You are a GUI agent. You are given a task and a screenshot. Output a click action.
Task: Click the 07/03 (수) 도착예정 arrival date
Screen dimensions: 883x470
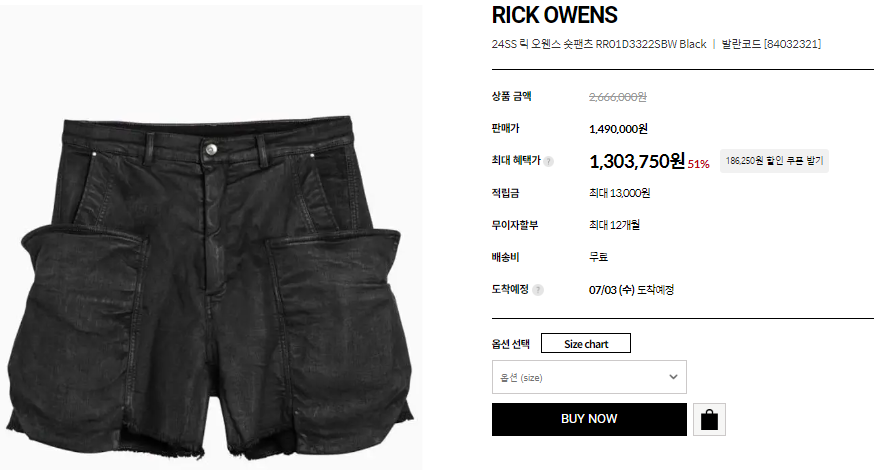click(631, 290)
